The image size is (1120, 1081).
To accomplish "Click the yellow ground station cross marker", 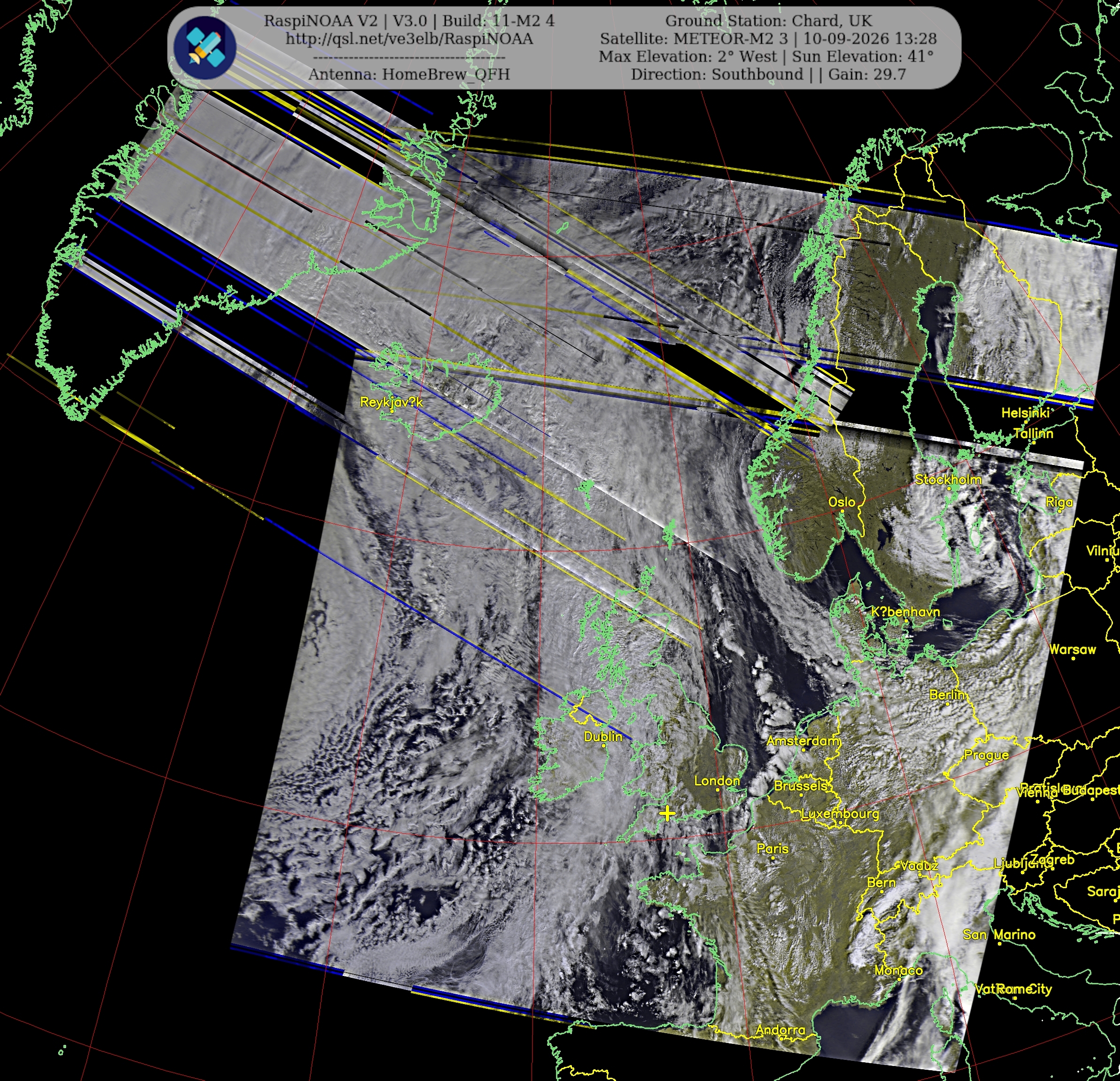I will point(667,813).
